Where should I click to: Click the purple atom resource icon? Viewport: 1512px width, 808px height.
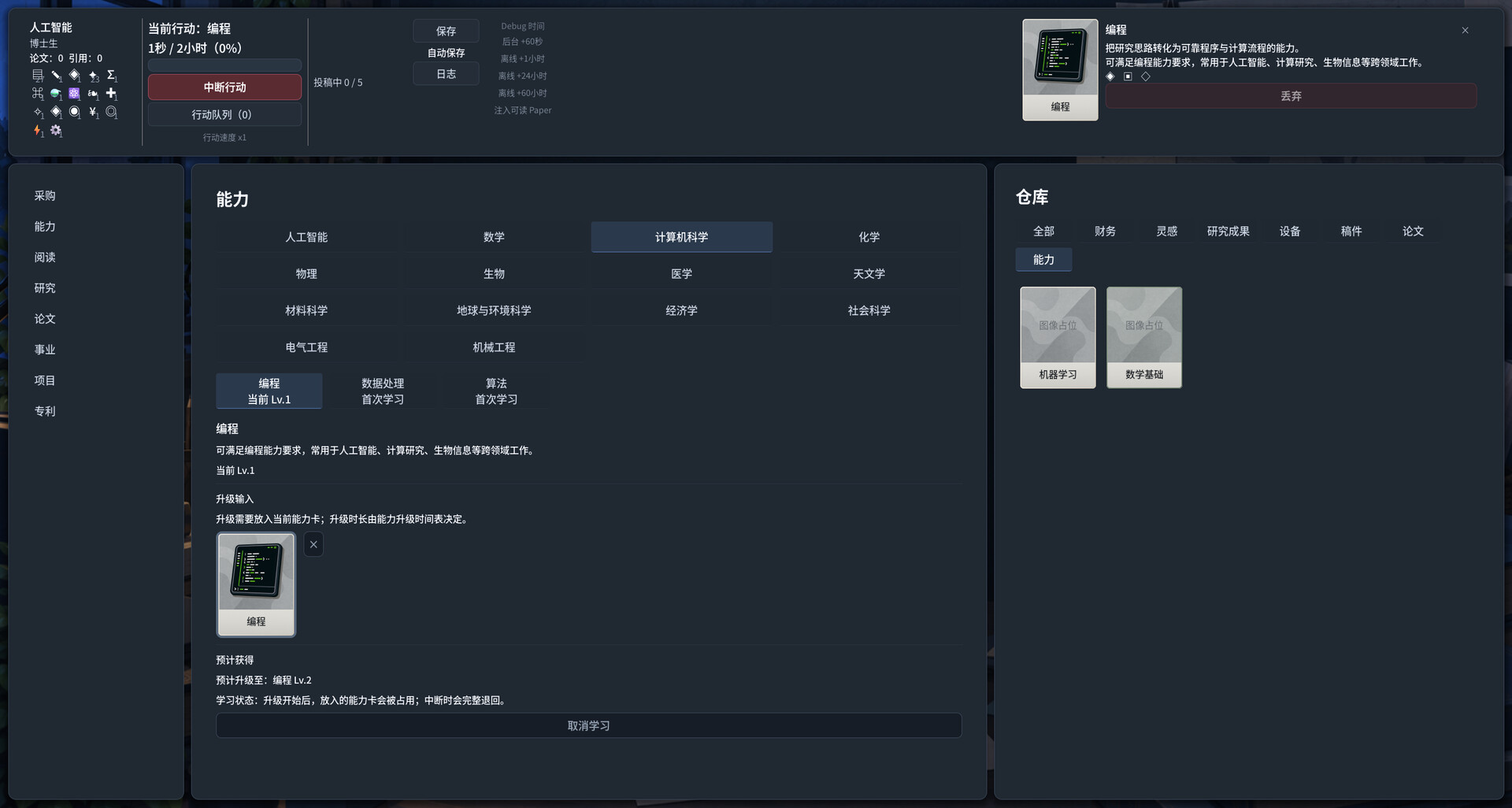click(x=74, y=93)
